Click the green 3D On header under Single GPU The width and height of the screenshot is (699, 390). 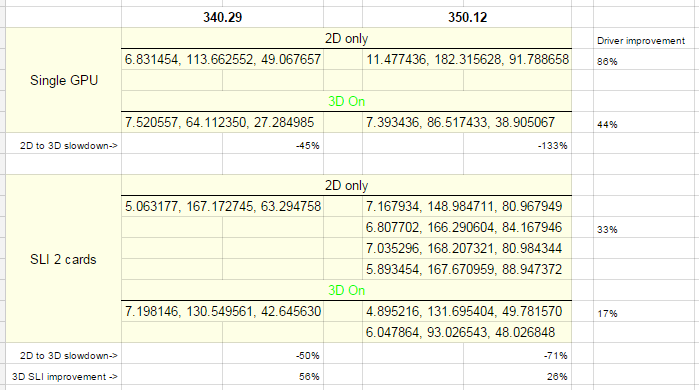tap(346, 101)
